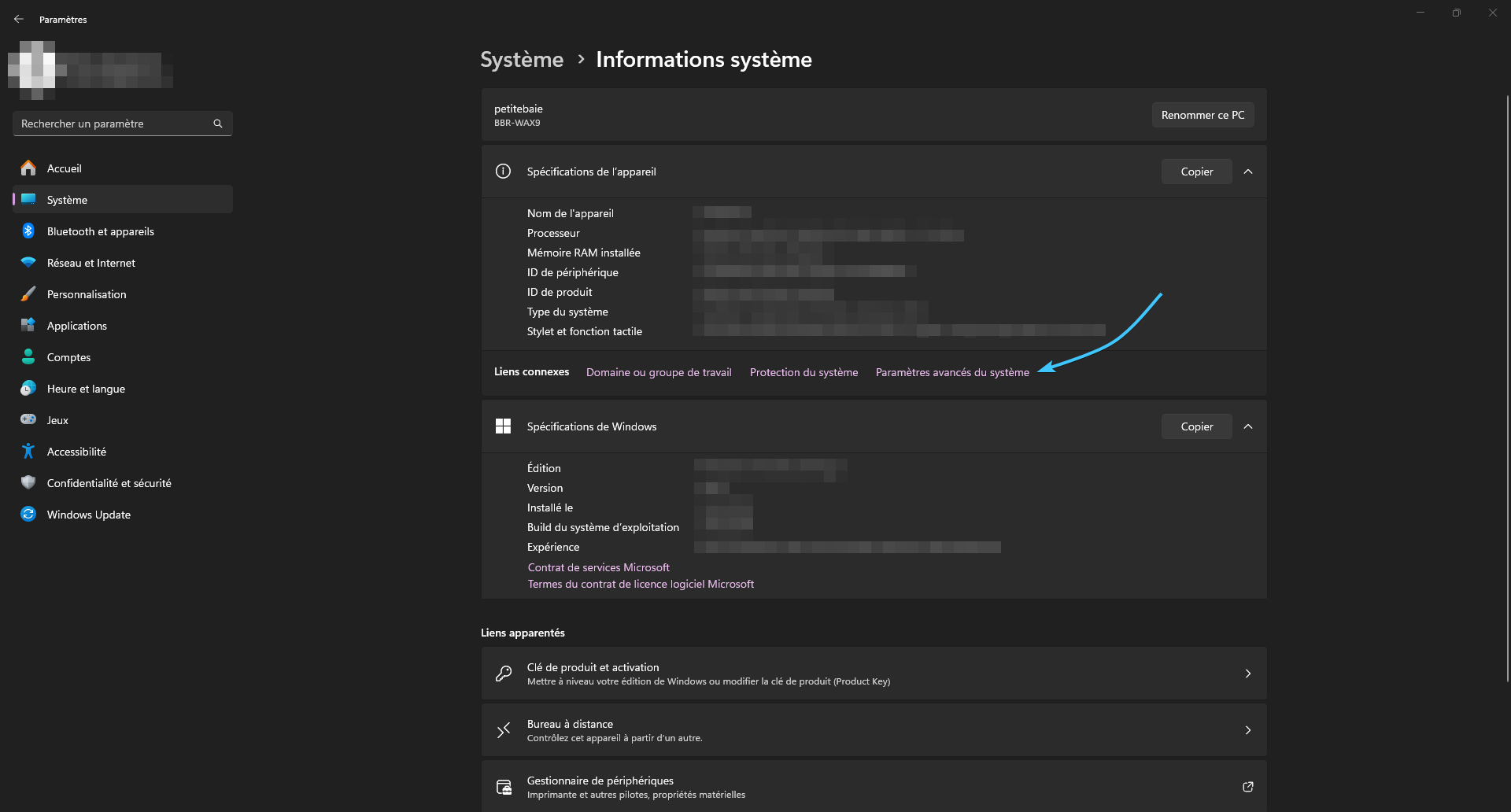Click the Windows logo beside Spécifications de Windows
Image resolution: width=1511 pixels, height=812 pixels.
tap(504, 426)
